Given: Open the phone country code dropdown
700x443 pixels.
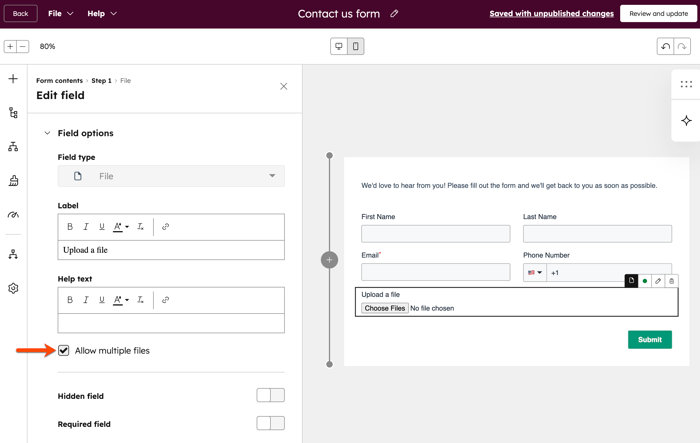Looking at the screenshot, I should click(535, 272).
